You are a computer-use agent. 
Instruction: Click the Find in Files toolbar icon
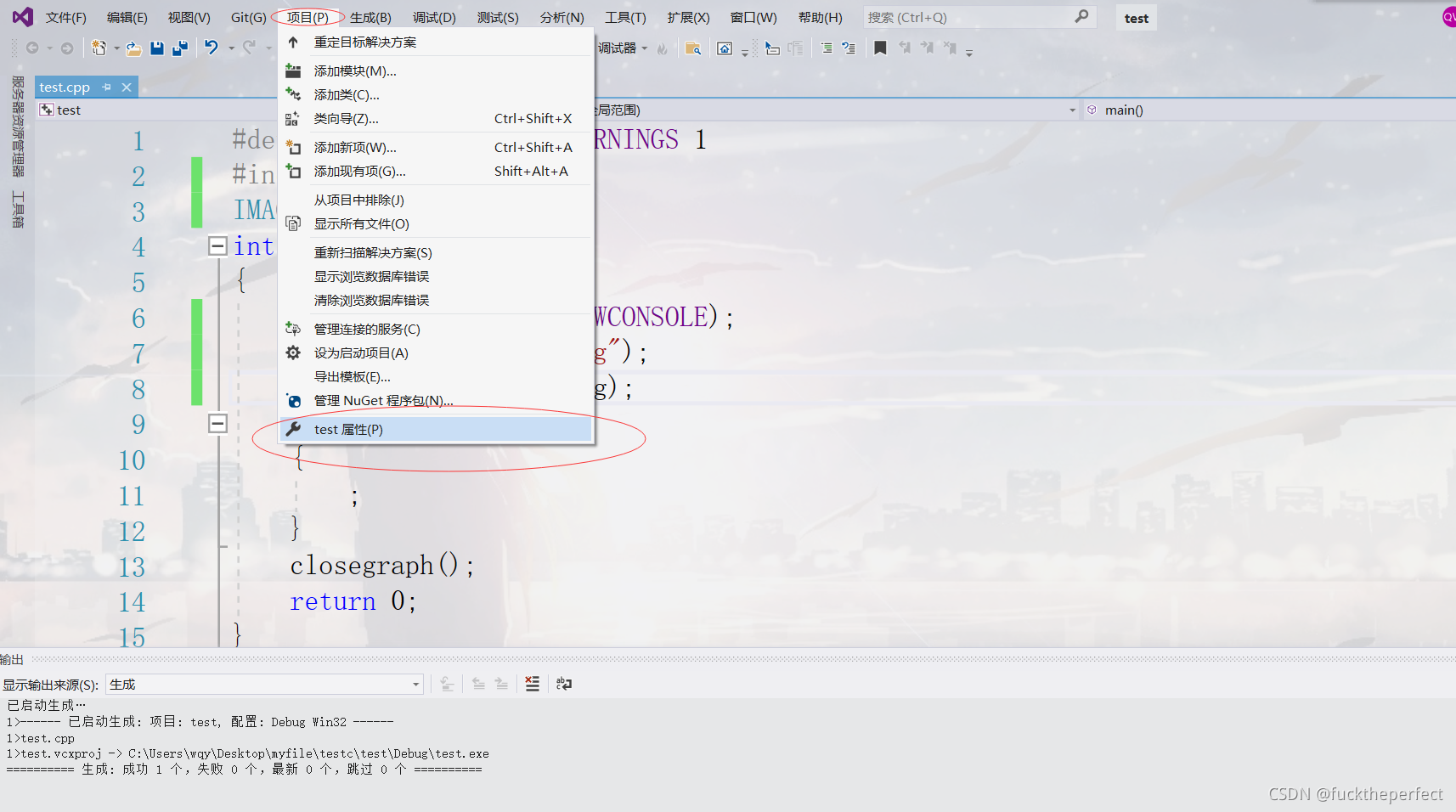(x=693, y=48)
